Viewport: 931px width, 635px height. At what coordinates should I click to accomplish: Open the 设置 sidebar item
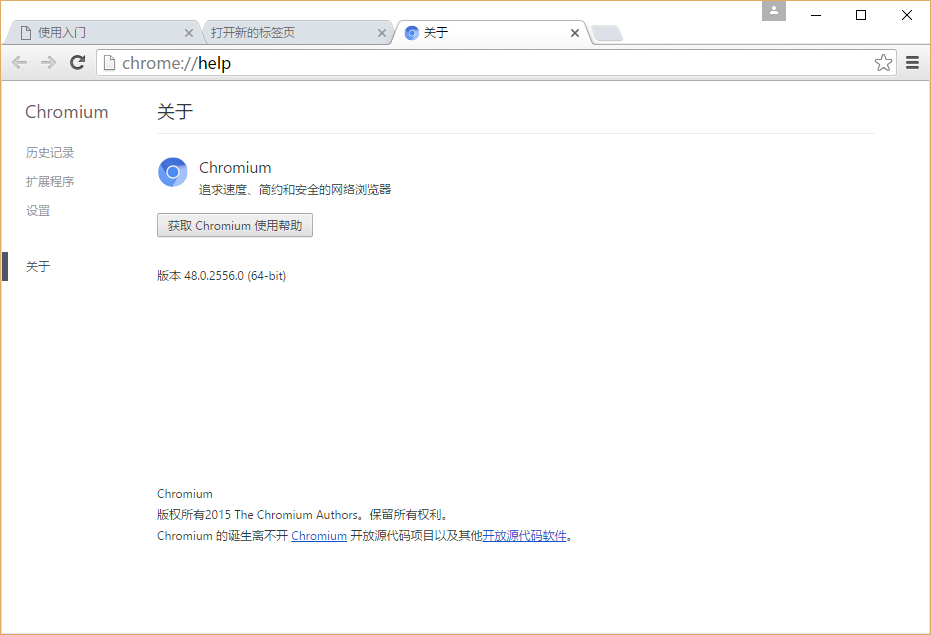38,210
